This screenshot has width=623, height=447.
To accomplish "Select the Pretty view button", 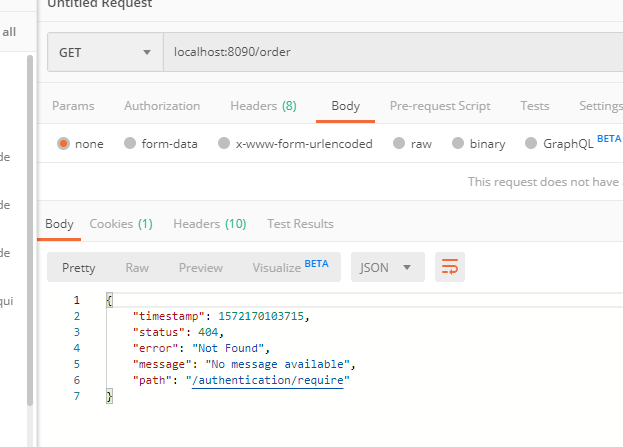I will (79, 268).
